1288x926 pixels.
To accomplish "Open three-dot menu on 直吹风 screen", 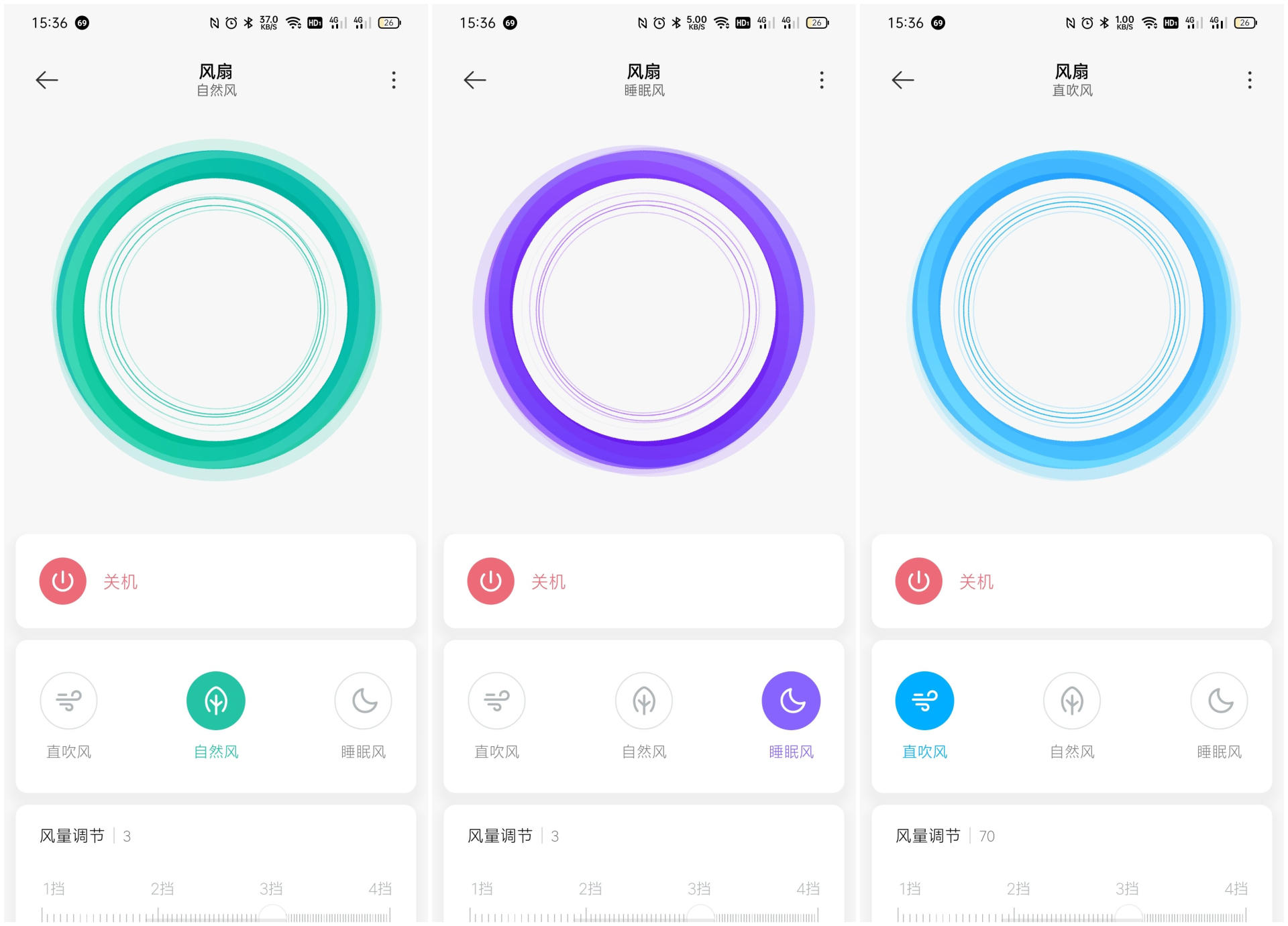I will [1250, 80].
